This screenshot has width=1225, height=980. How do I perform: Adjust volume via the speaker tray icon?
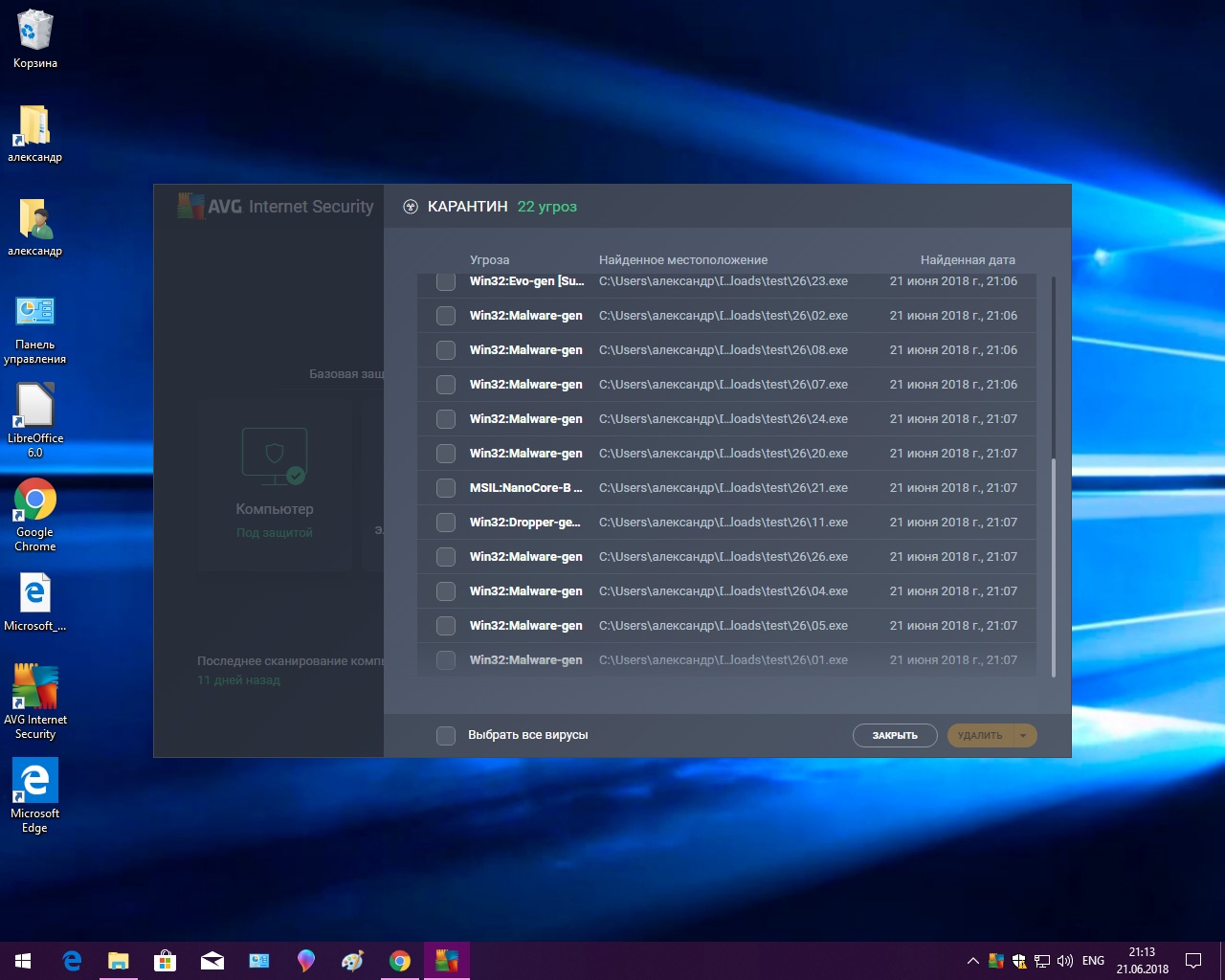pyautogui.click(x=1064, y=960)
